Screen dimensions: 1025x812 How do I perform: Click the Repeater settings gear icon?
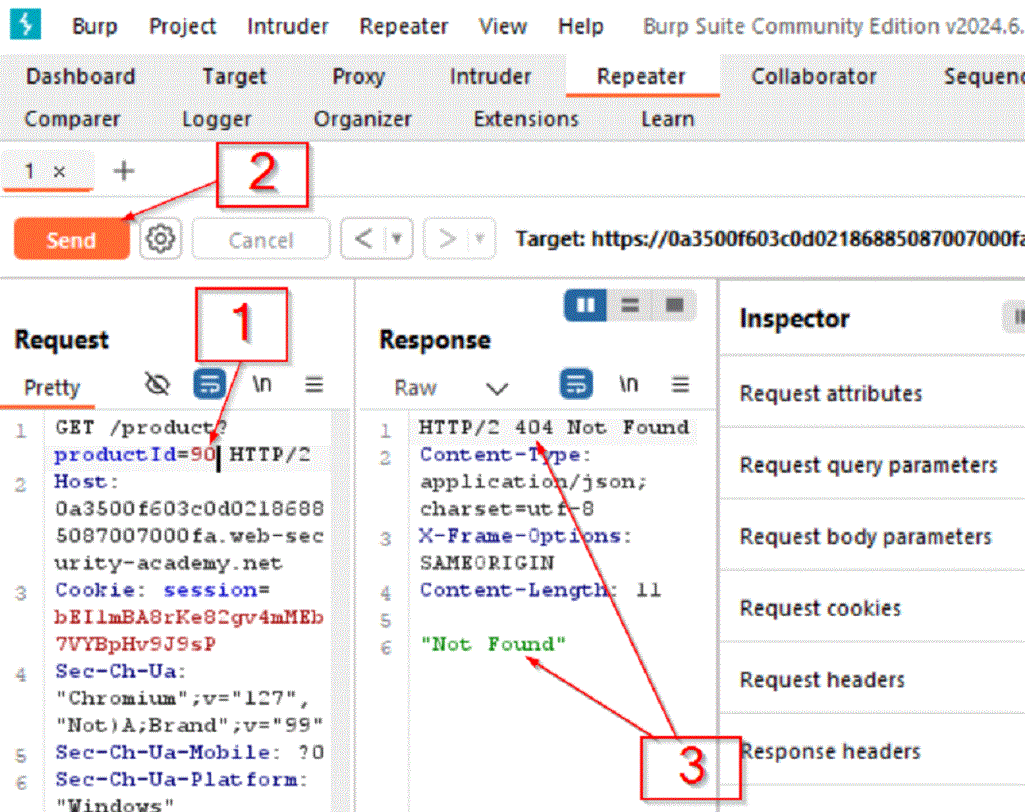pos(161,240)
